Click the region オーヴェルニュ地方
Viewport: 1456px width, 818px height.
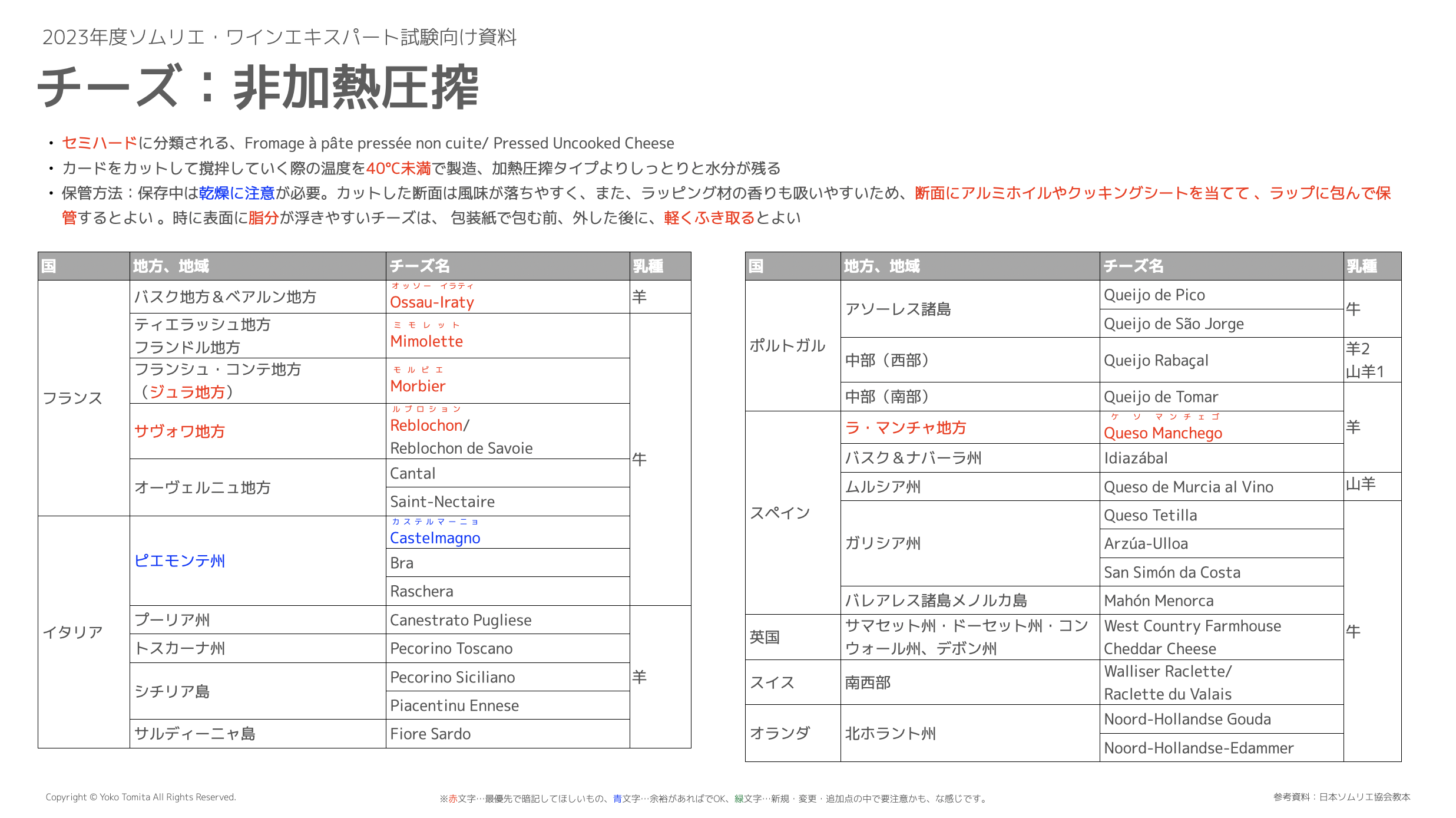[203, 487]
